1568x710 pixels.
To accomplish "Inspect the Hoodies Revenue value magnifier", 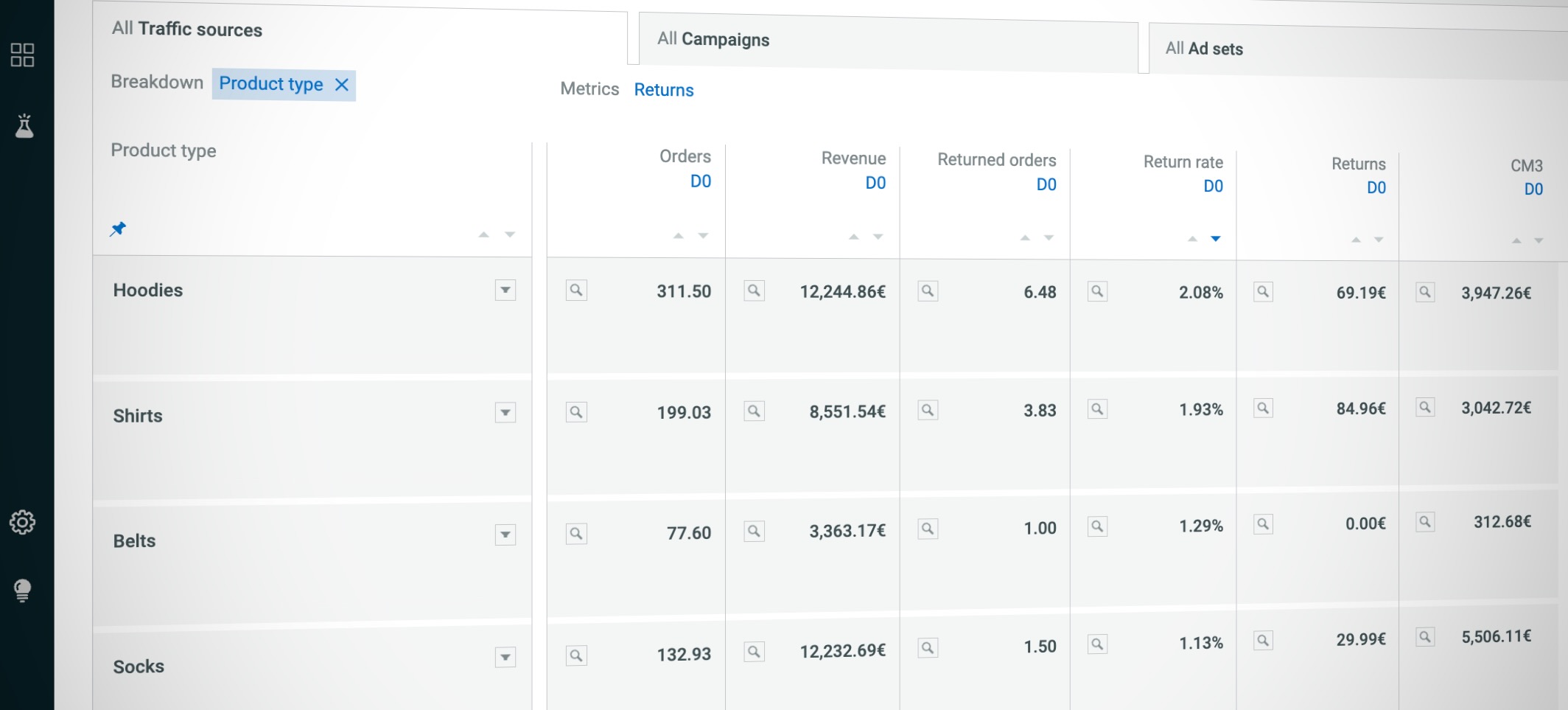I will click(754, 290).
